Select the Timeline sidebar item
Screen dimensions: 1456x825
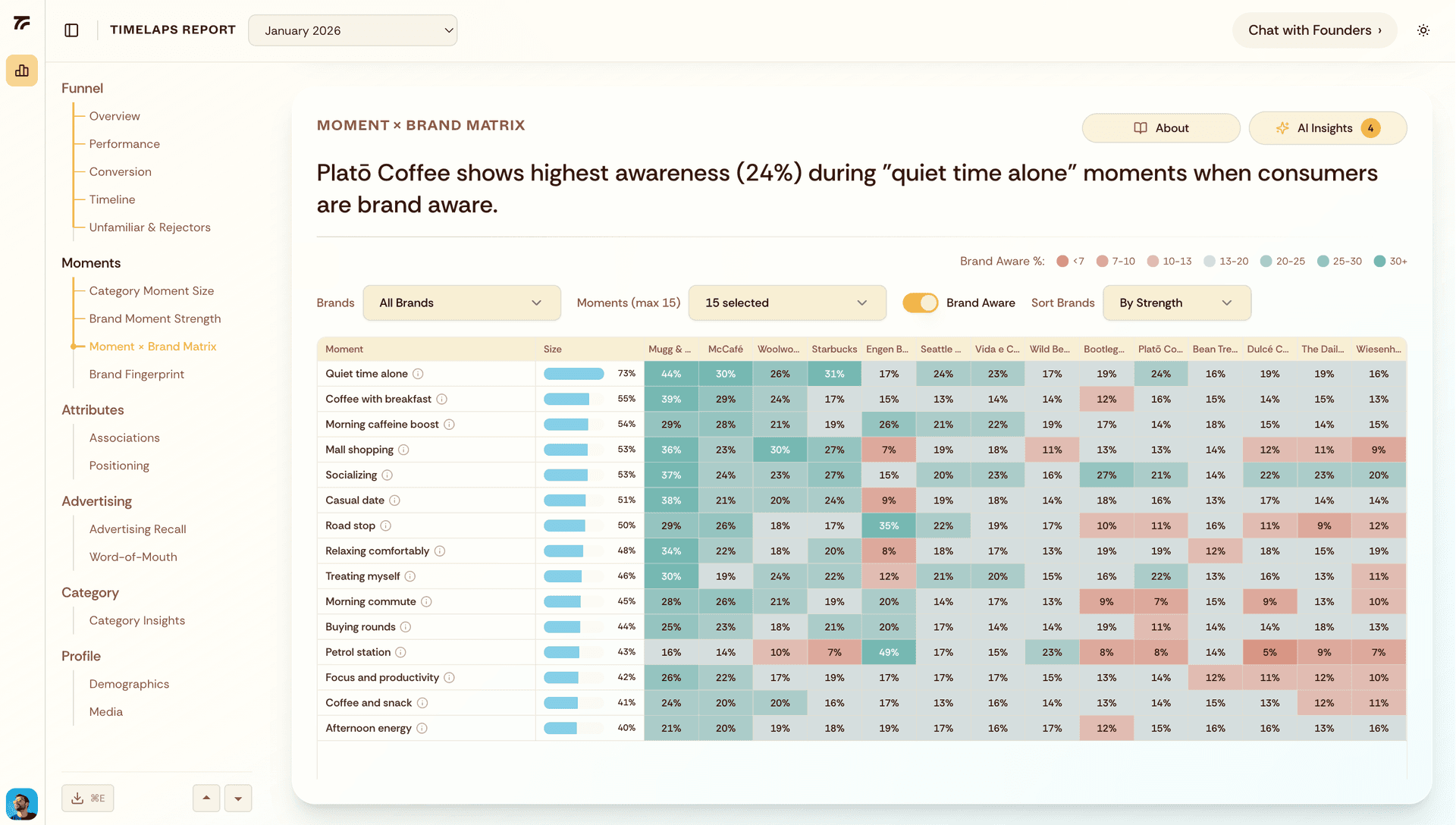point(112,199)
